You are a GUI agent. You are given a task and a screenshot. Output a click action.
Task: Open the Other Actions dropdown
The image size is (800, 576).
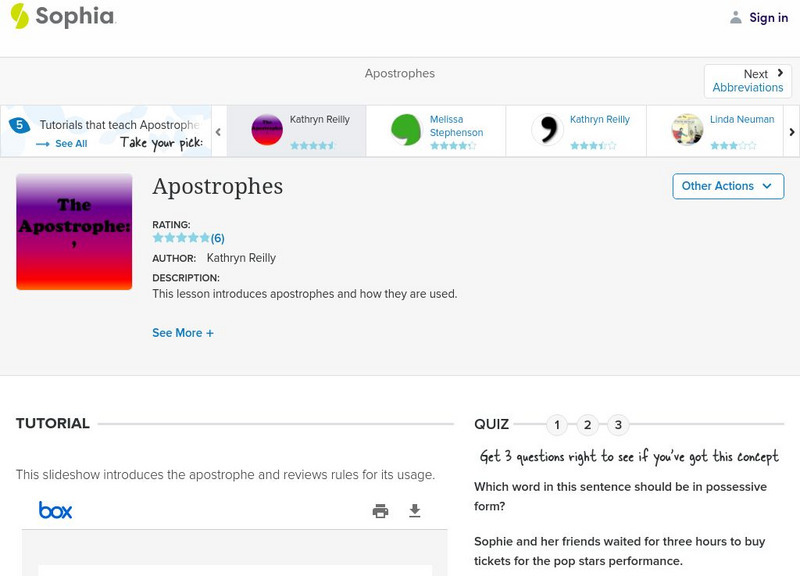tap(727, 186)
